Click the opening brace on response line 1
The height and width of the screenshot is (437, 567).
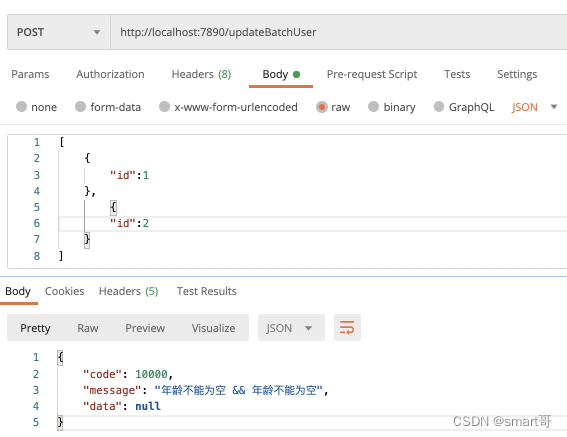coord(60,357)
